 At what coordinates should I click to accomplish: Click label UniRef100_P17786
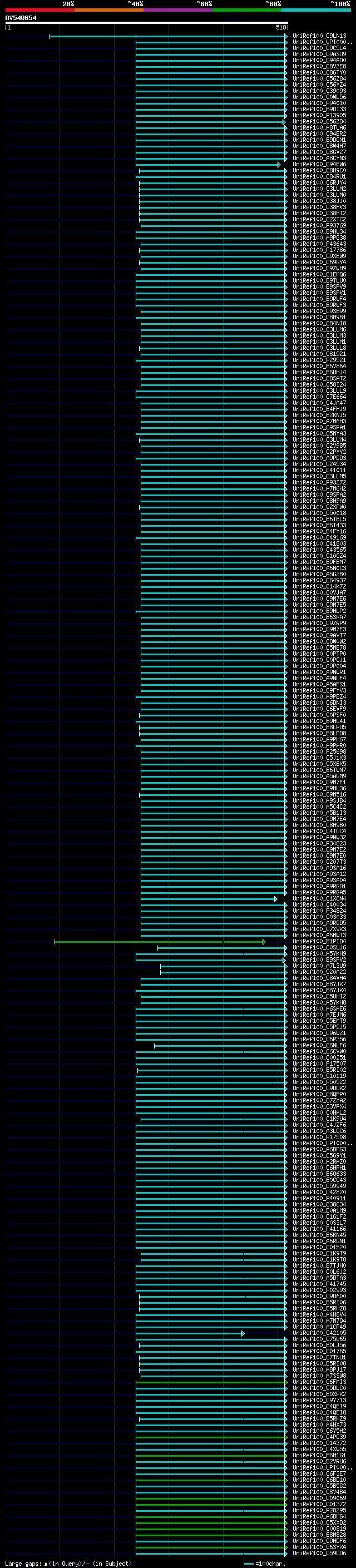pyautogui.click(x=319, y=250)
